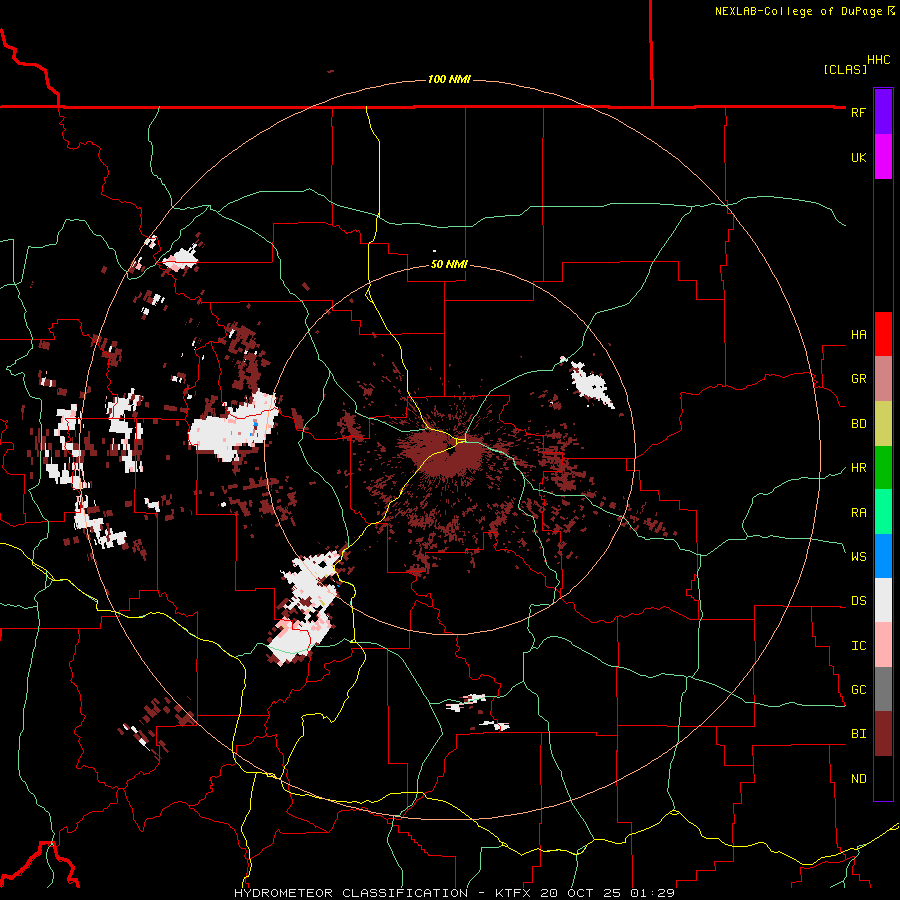Click the UK legend label

(x=858, y=157)
